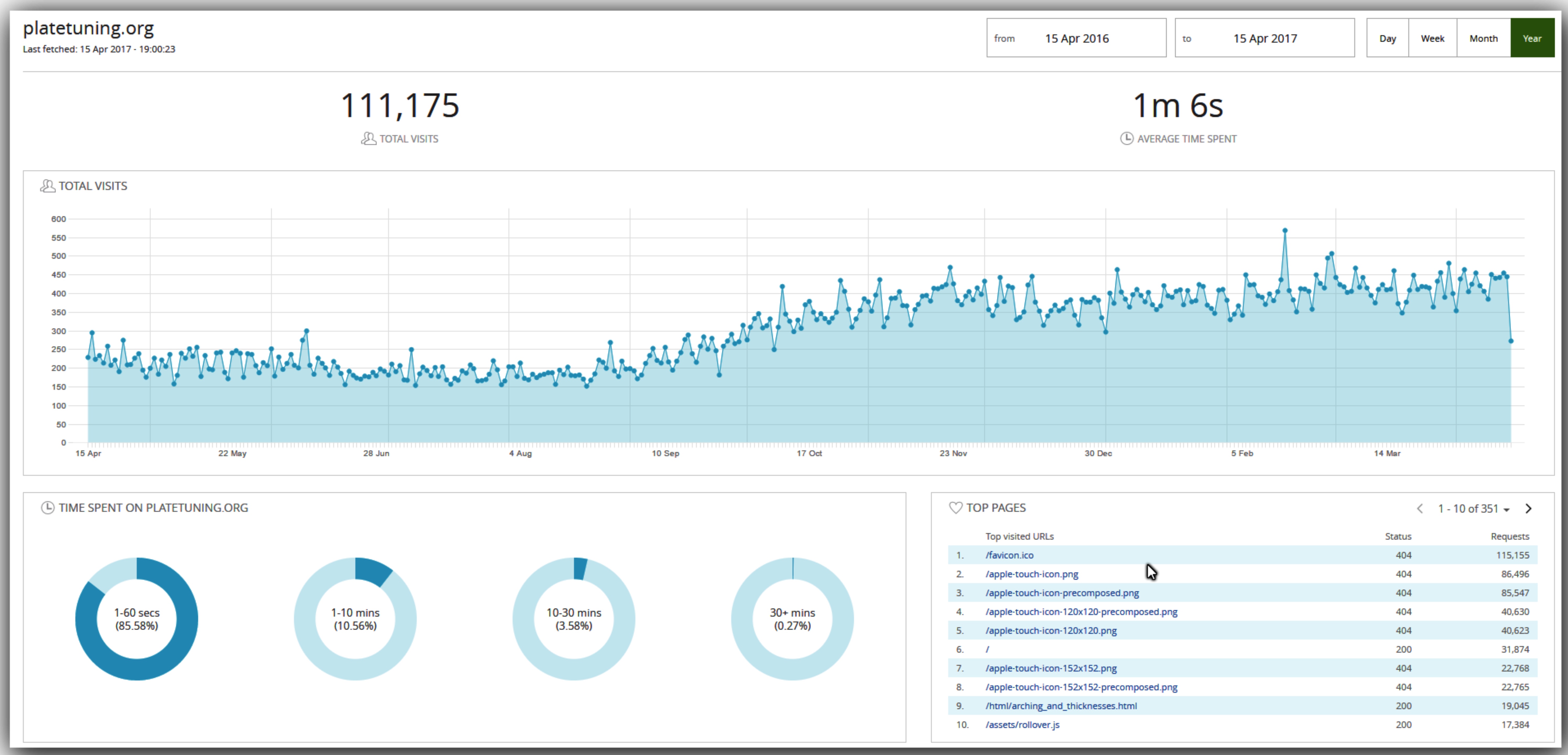Click the 600 y-axis label
Viewport: 1568px width, 755px height.
[58, 219]
